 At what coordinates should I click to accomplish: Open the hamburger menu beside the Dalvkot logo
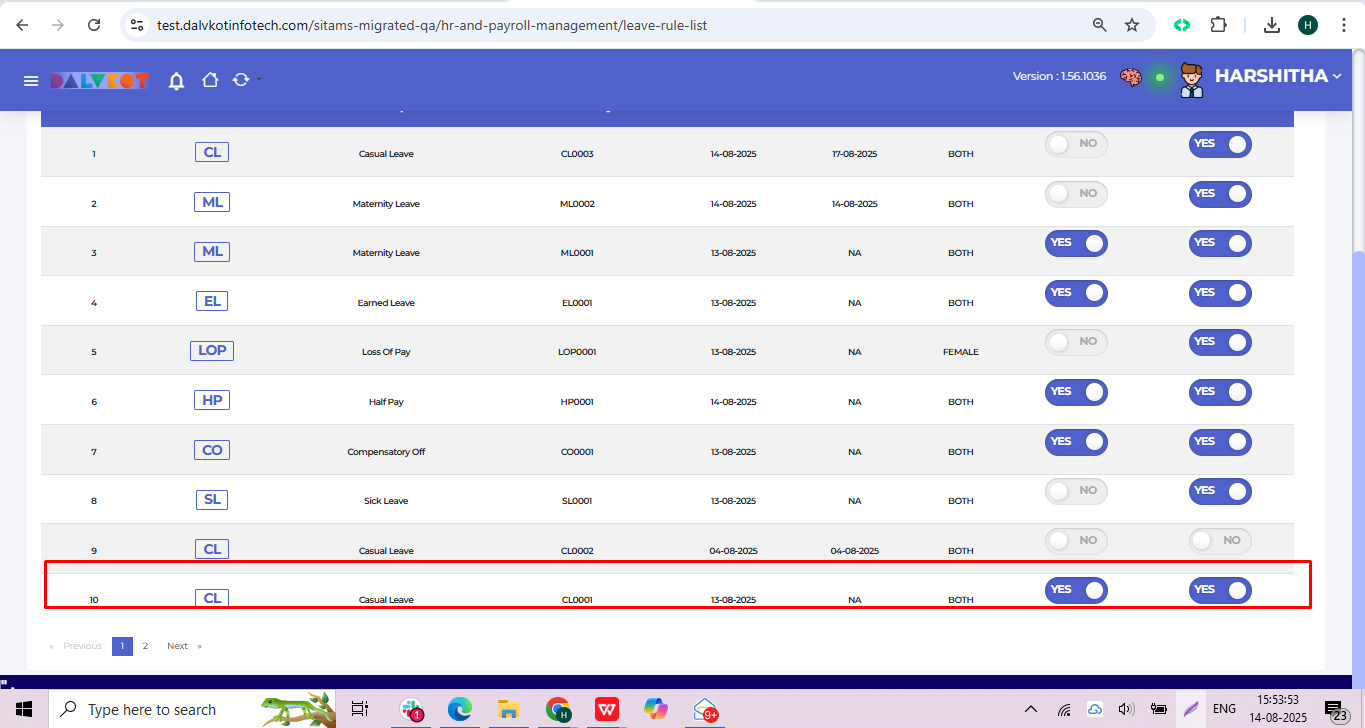click(x=31, y=81)
